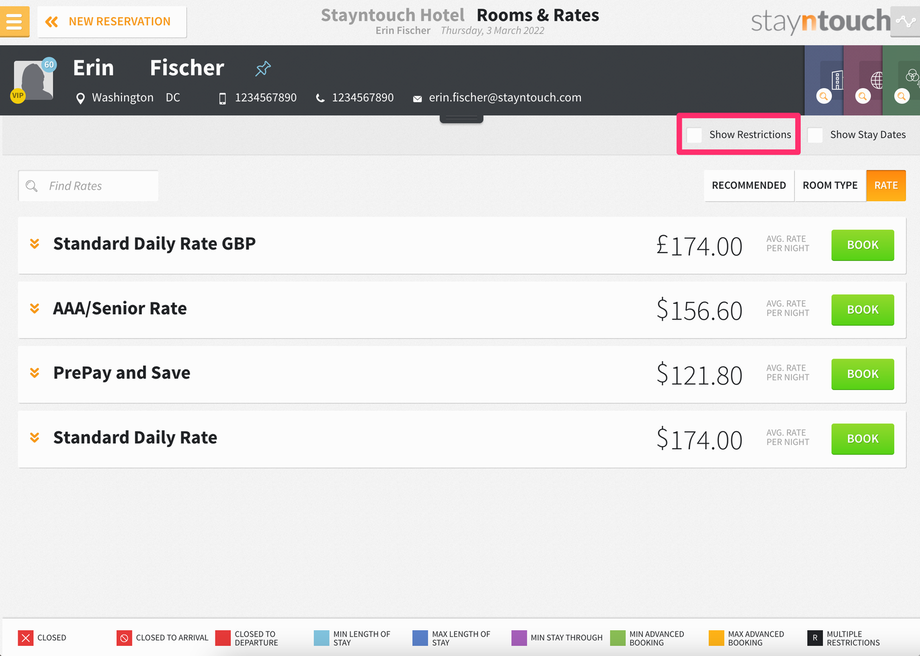920x656 pixels.
Task: Book the AAA/Senior Rate
Action: tap(862, 310)
